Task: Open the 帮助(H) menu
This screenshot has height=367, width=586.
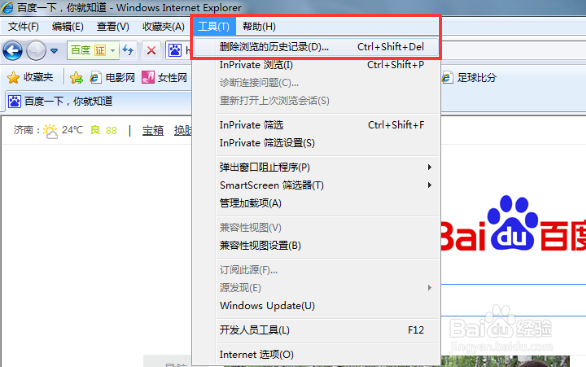Action: tap(259, 27)
